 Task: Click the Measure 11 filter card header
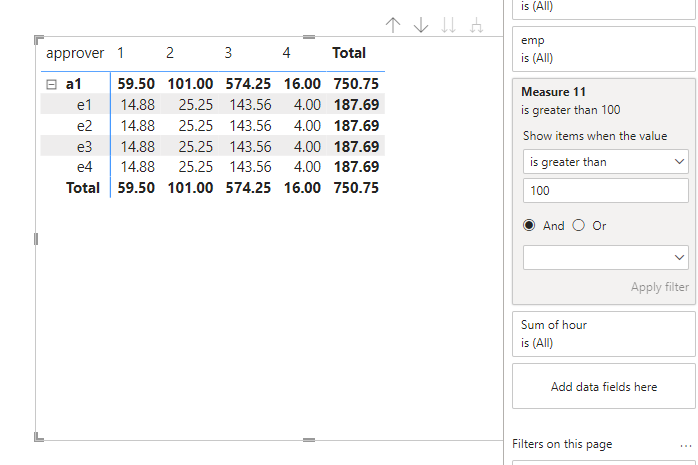553,92
